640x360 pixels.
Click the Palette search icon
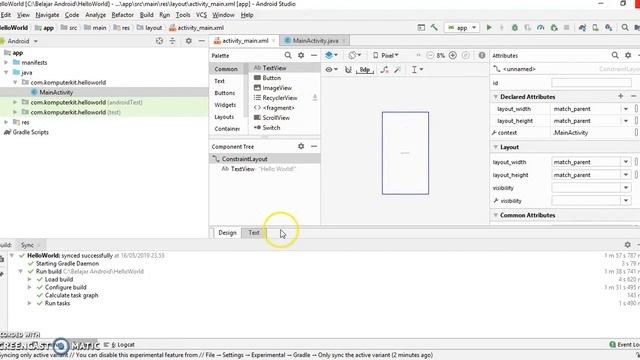pos(288,55)
